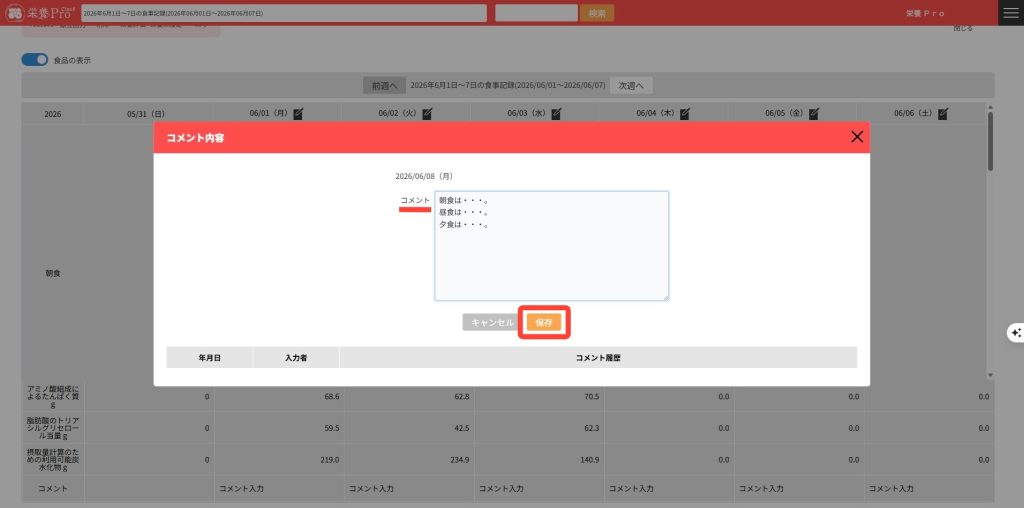Click value 62.3 in triacylglycerol row
This screenshot has width=1024, height=508.
[x=592, y=428]
